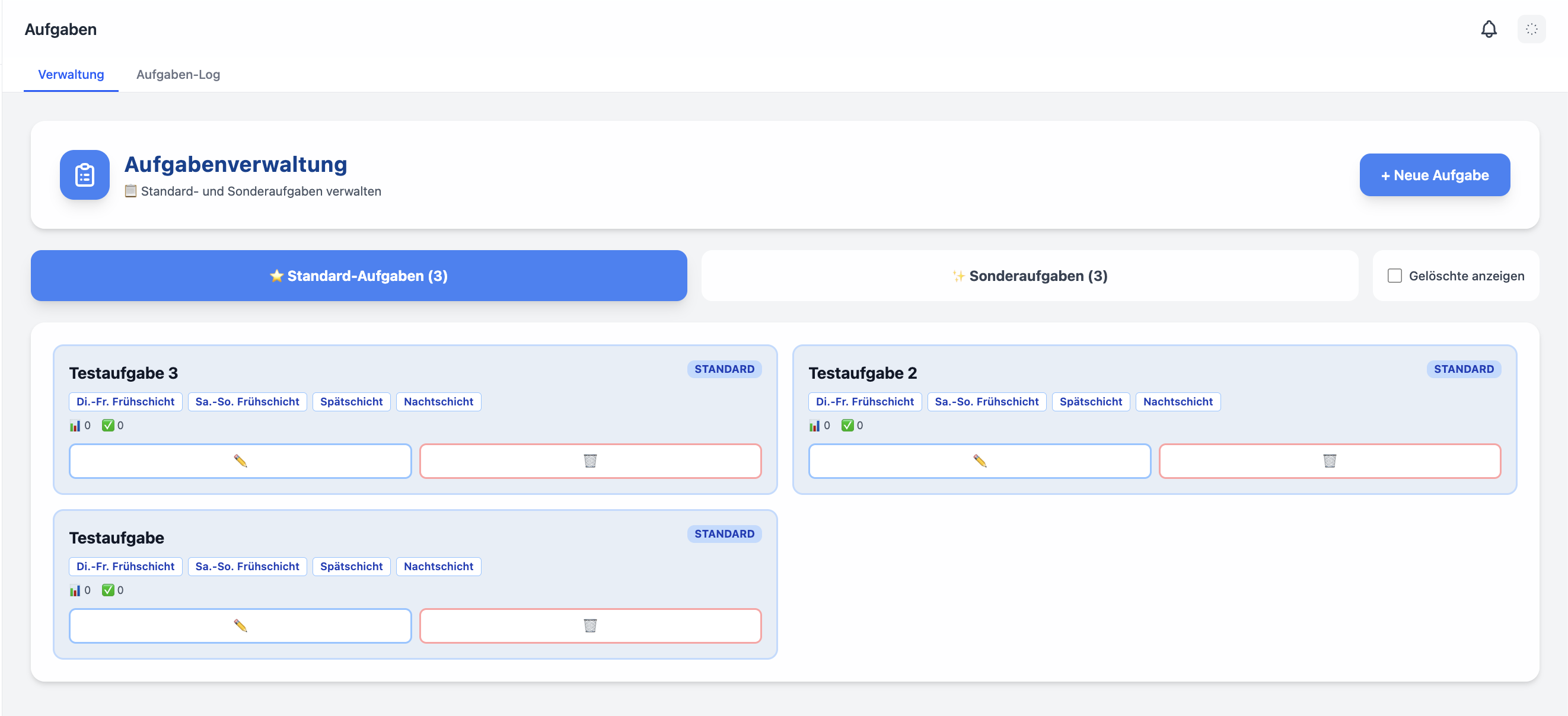Screen dimensions: 1568x716
Task: Click the STANDARD badge on Testaufgabe 2
Action: tap(1462, 369)
